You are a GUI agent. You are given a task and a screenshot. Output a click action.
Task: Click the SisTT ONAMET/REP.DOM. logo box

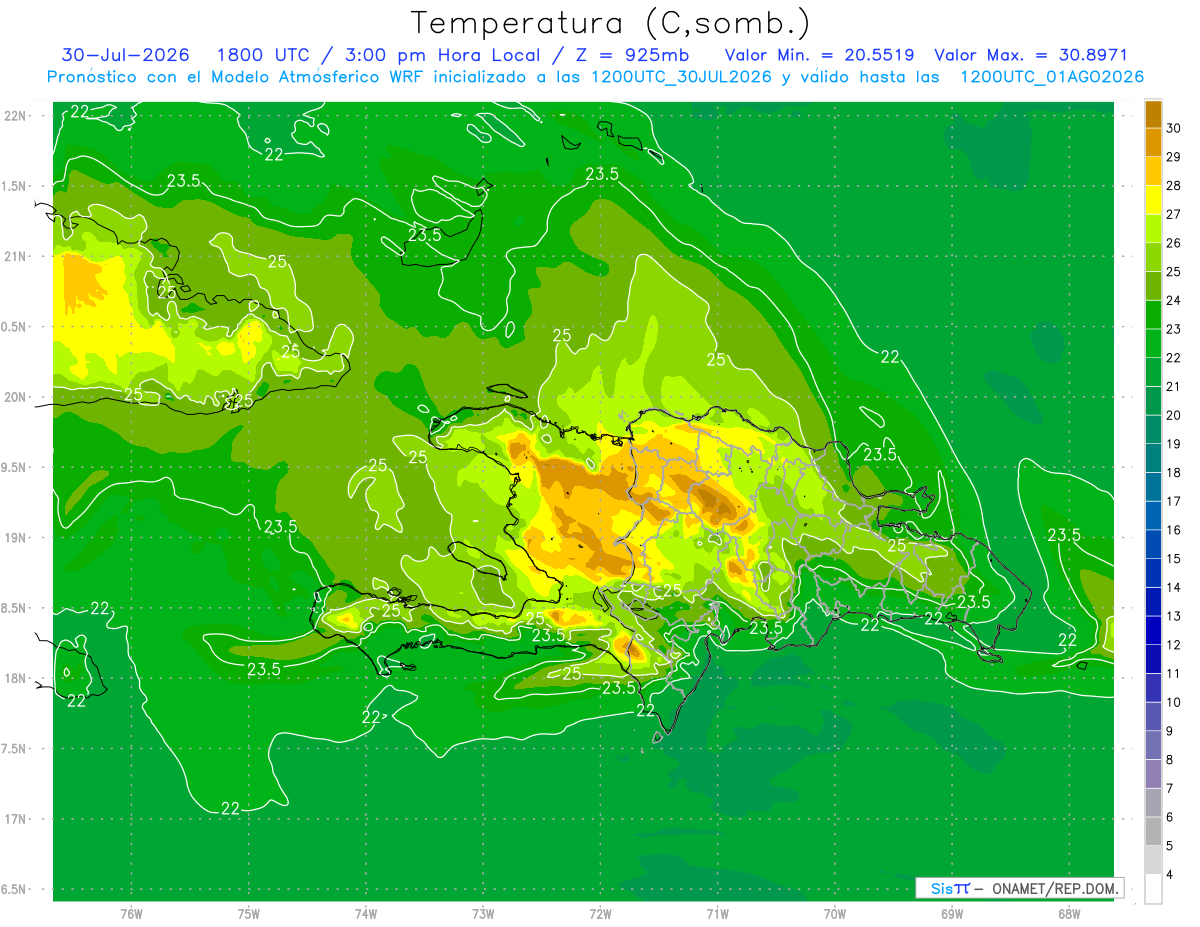point(1019,888)
